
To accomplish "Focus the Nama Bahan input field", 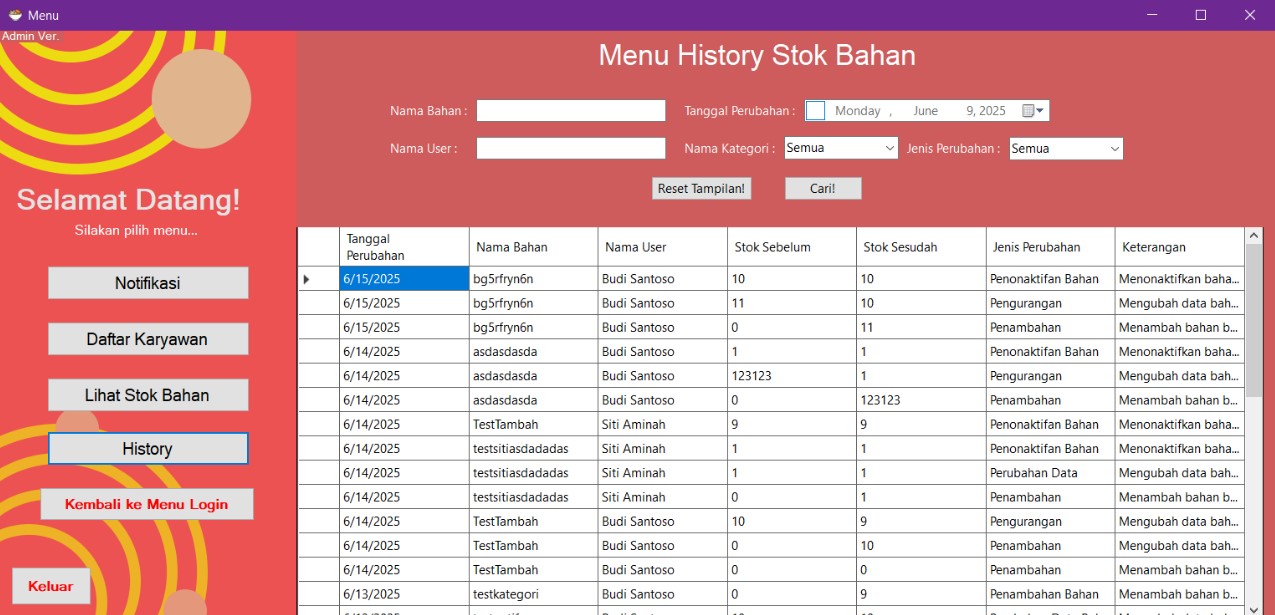I will tap(570, 111).
